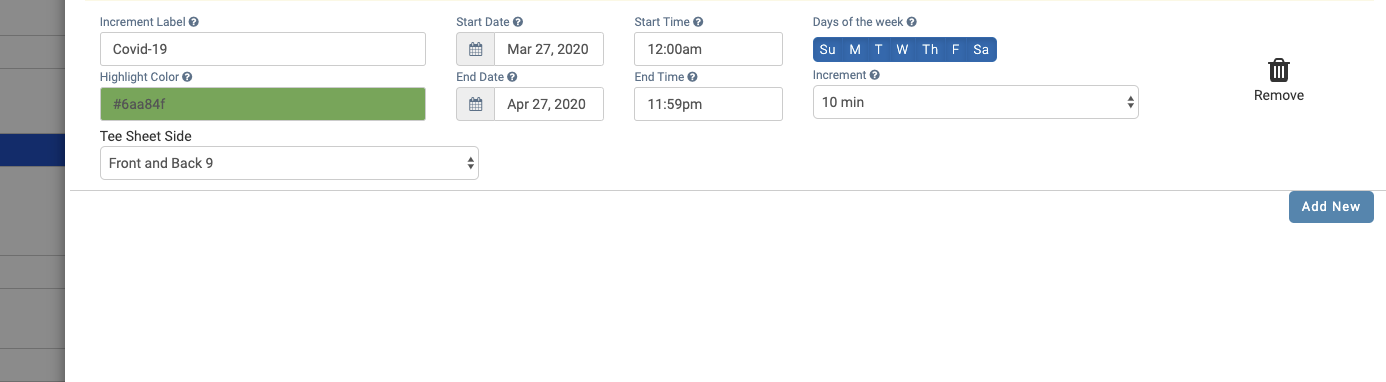Click the green Highlight Color field

point(263,104)
